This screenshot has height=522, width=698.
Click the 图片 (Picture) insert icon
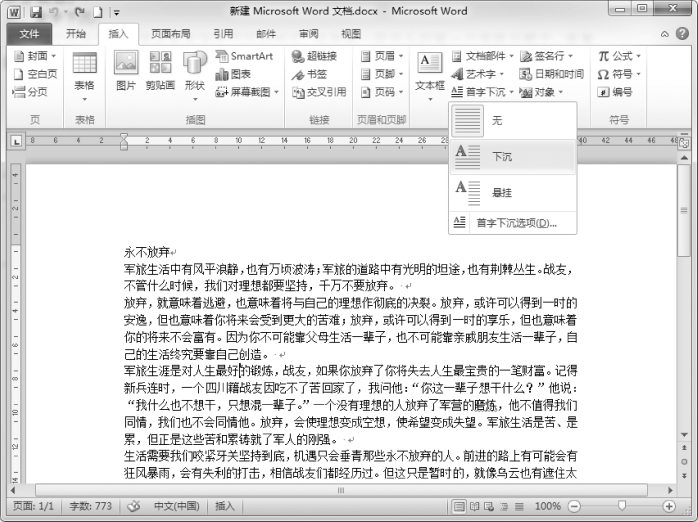(x=125, y=70)
